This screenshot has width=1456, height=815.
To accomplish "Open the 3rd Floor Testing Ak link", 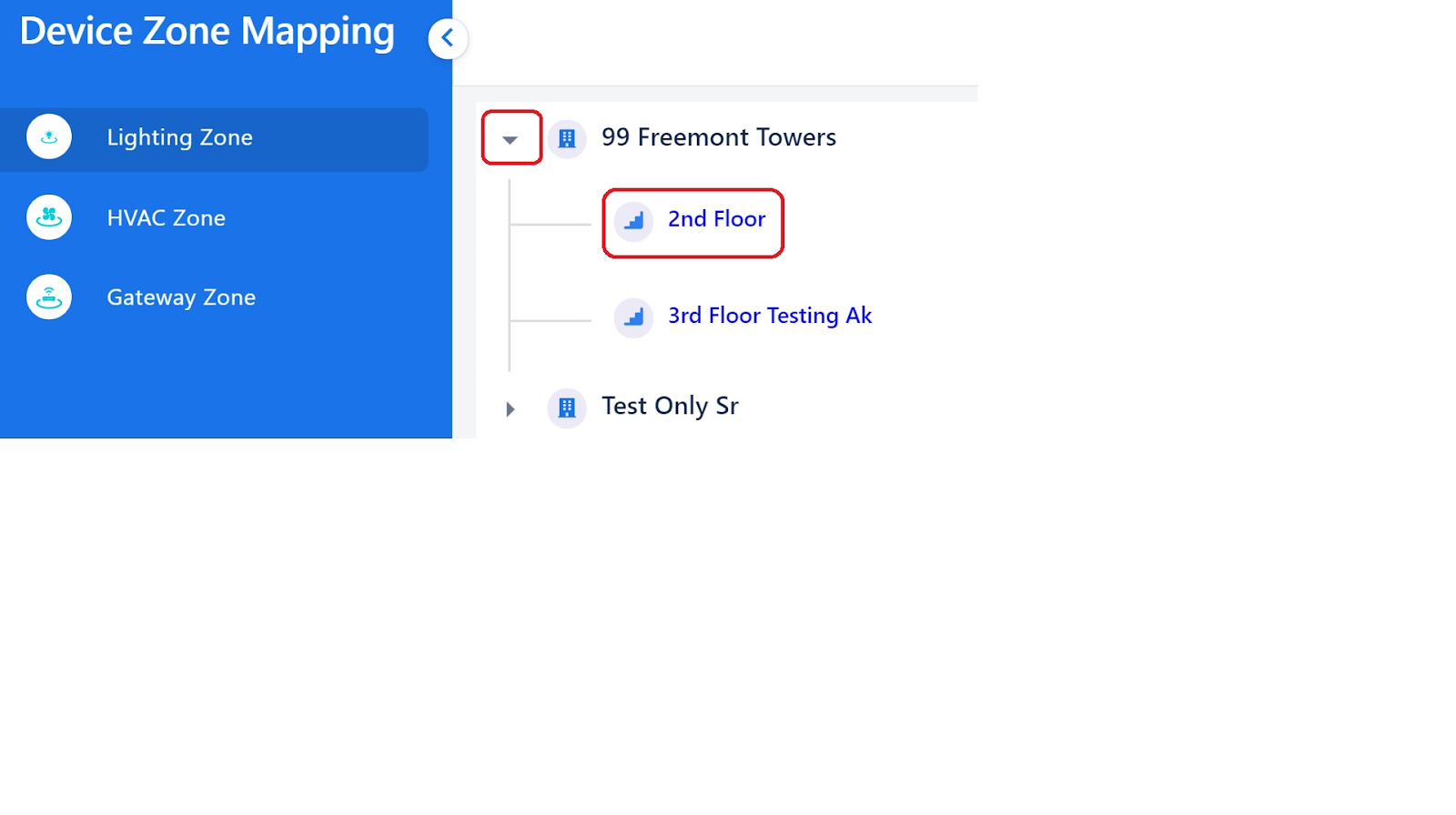I will [769, 316].
